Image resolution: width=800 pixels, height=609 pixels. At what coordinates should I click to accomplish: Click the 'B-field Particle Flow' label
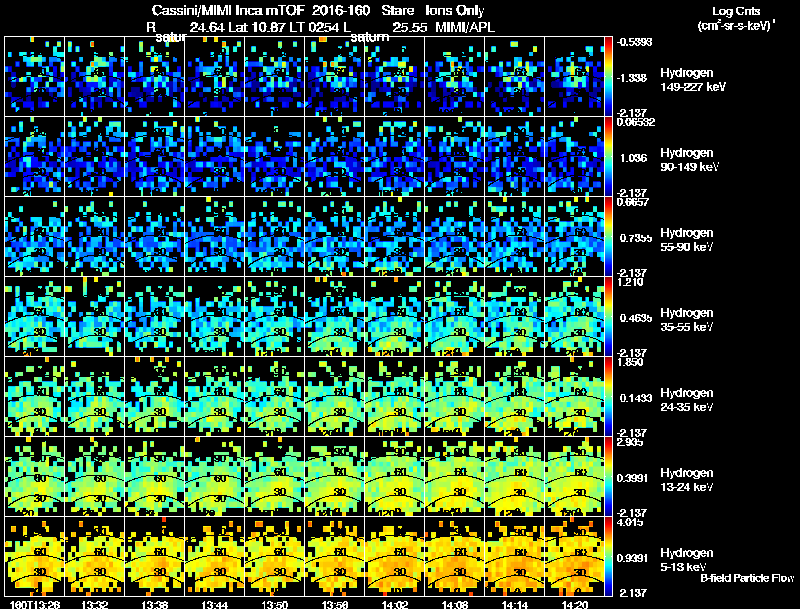click(747, 578)
